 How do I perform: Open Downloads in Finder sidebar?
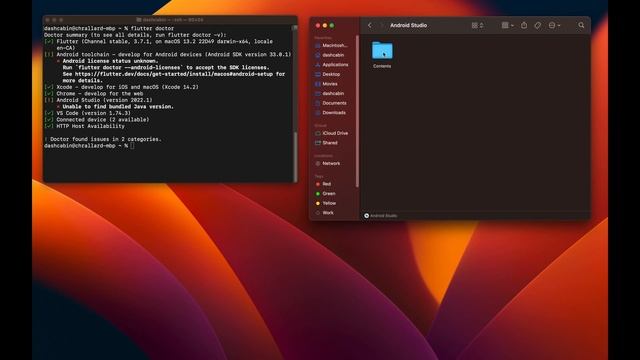331,113
